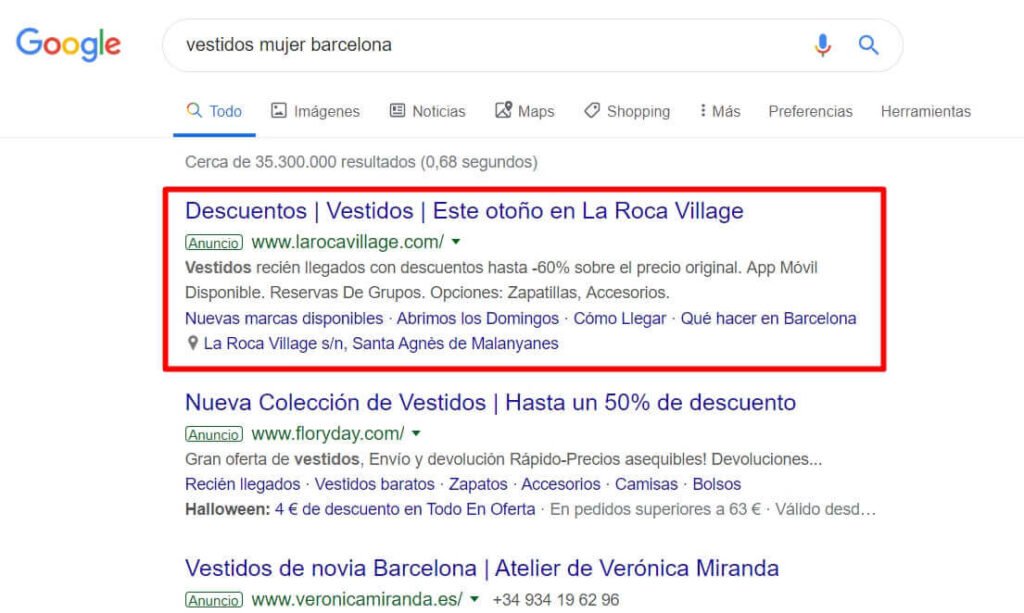The image size is (1024, 613).
Task: Click the www.larocavillage.com/ URL
Action: 347,242
